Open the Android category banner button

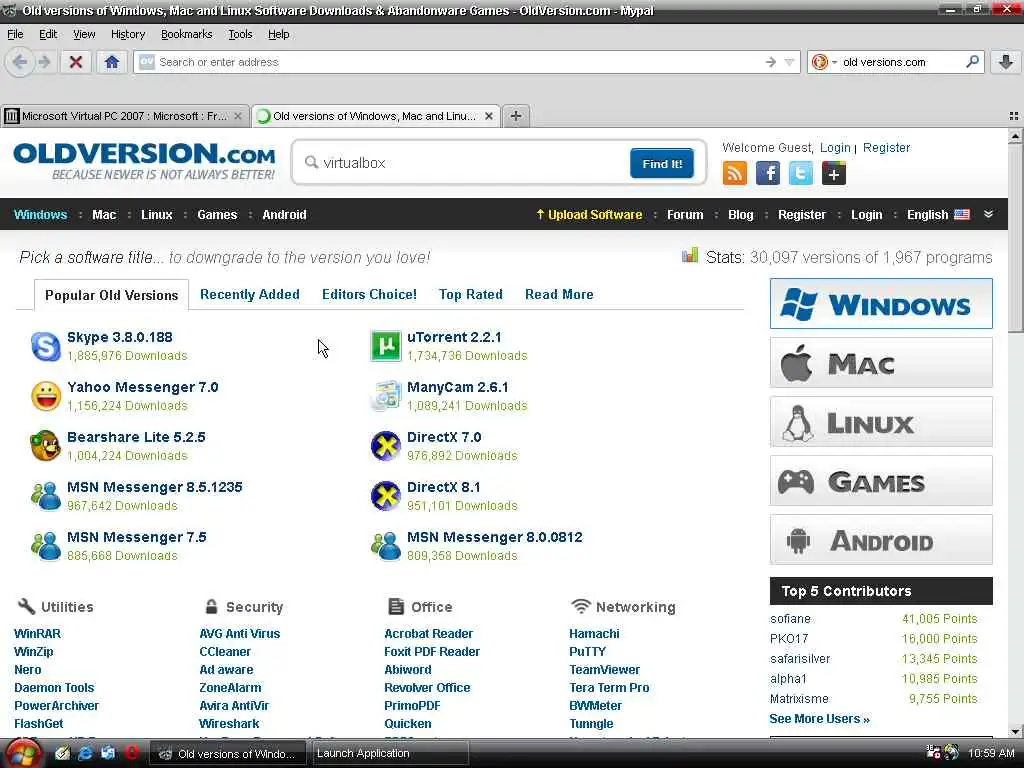tap(881, 539)
